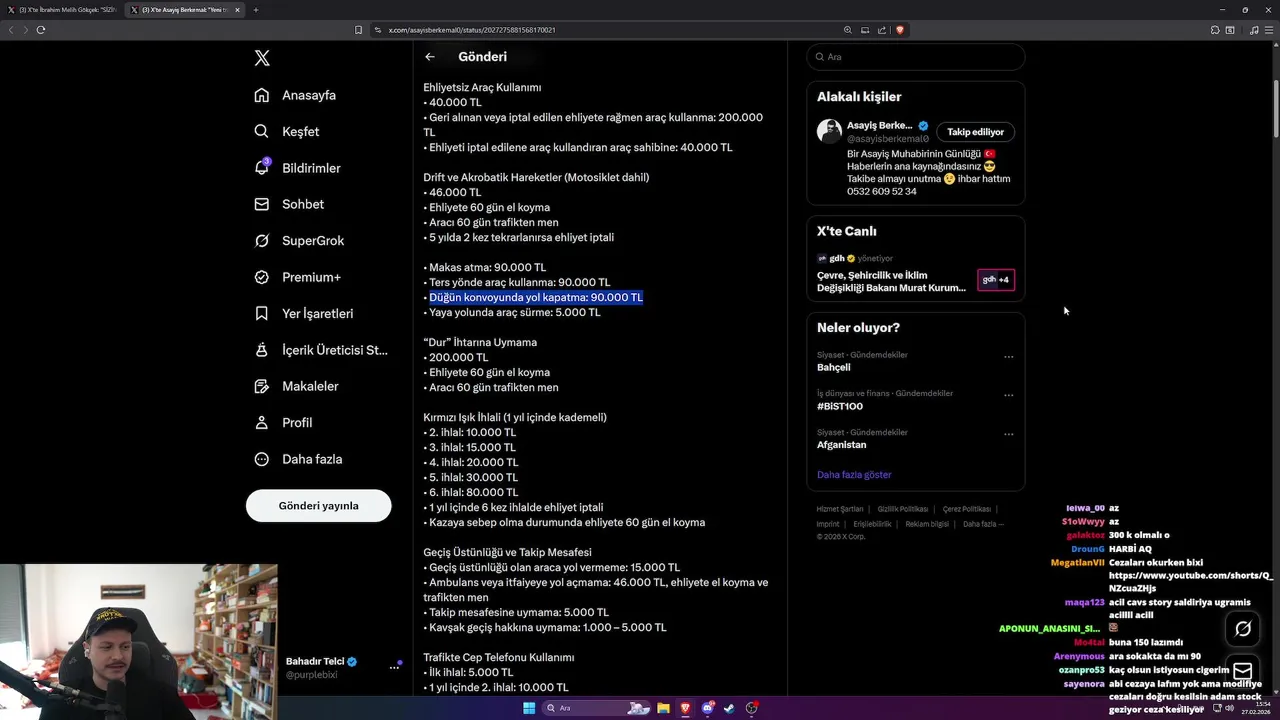Open SuperGrok from the sidebar
The width and height of the screenshot is (1280, 720).
299,240
